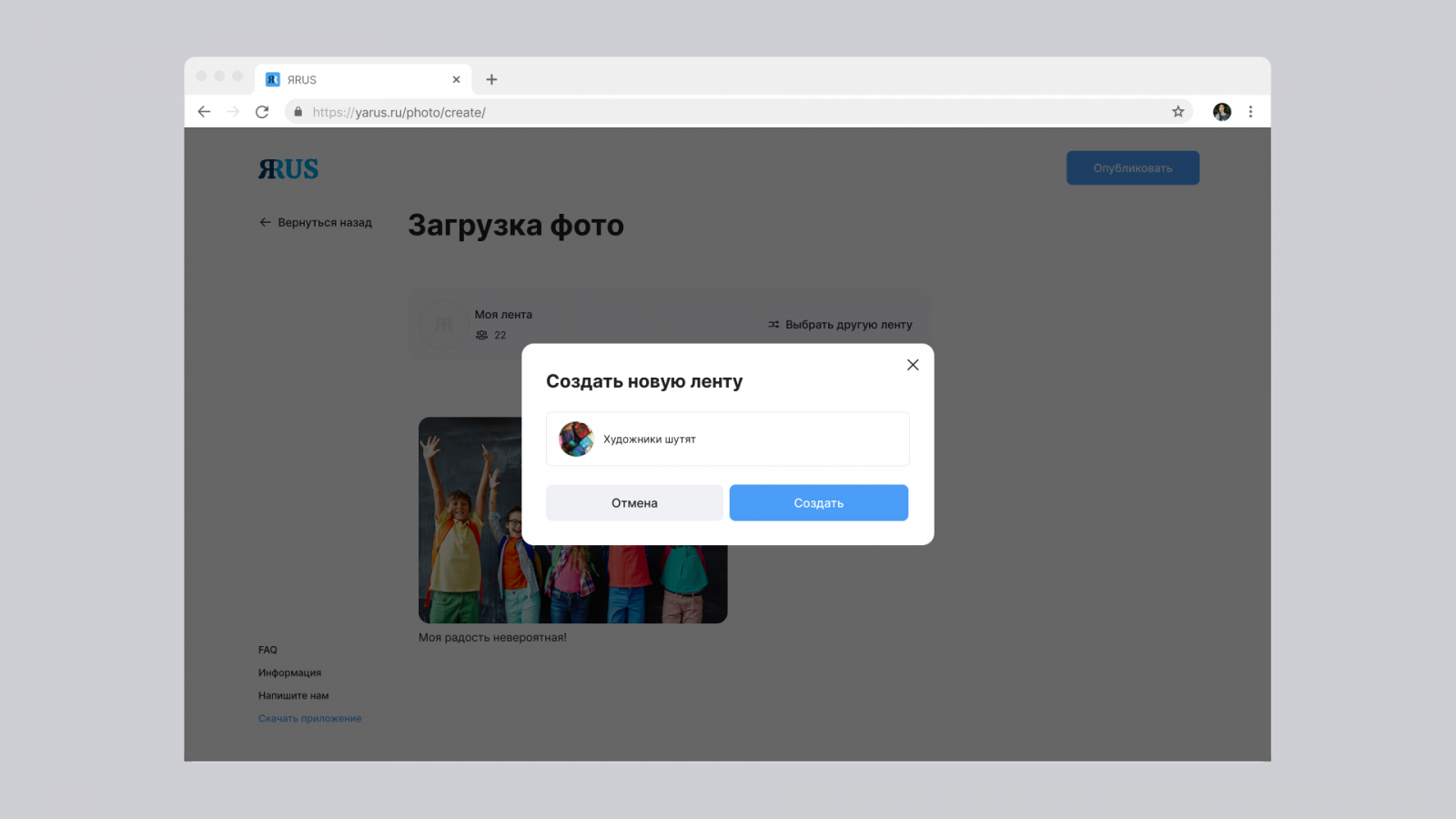The height and width of the screenshot is (819, 1456).
Task: View site security lock icon
Action: (298, 112)
